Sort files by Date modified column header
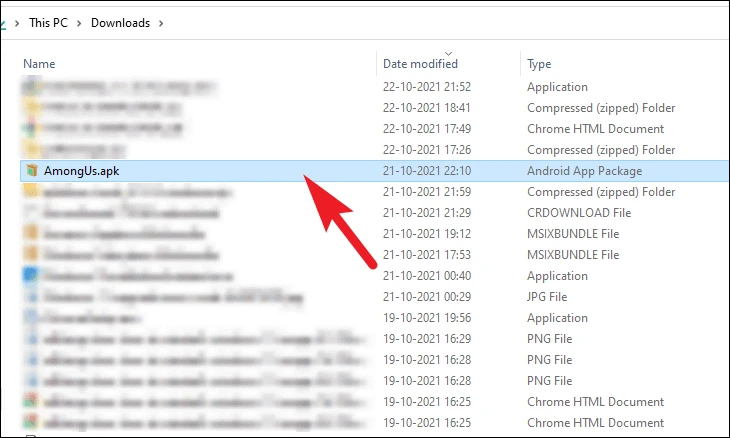Screen dimensions: 730x438 click(420, 64)
